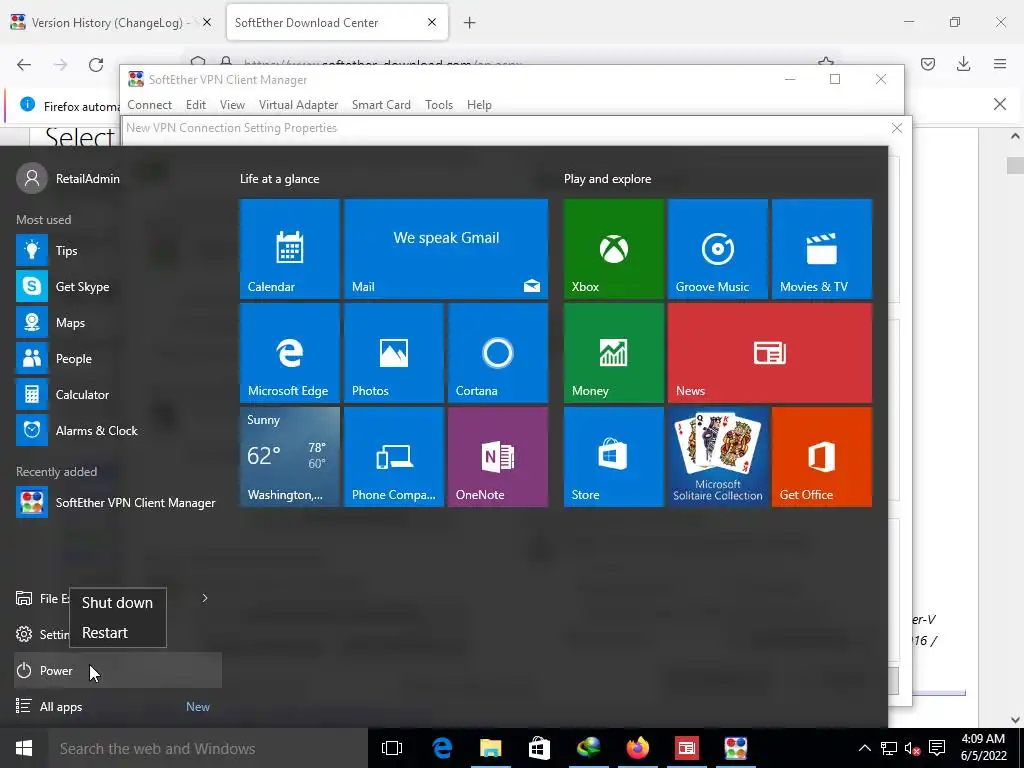Screen dimensions: 1024x768
Task: Open the Store tile
Action: click(x=613, y=456)
